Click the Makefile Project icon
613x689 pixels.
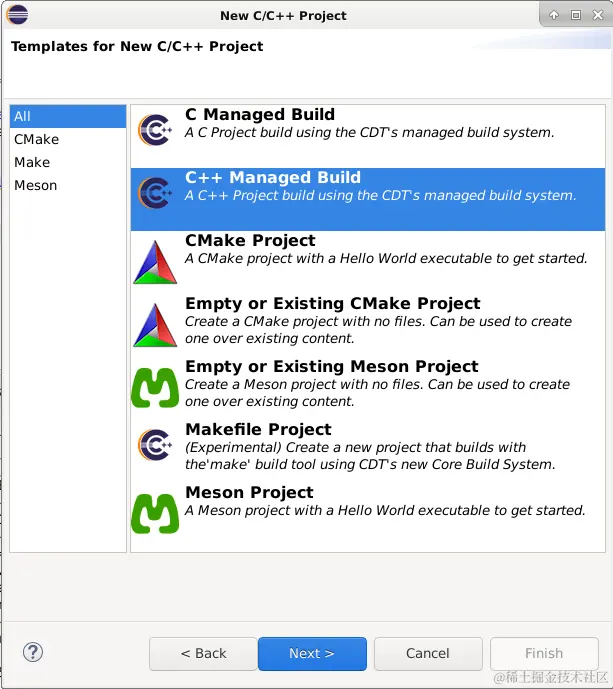tap(155, 443)
